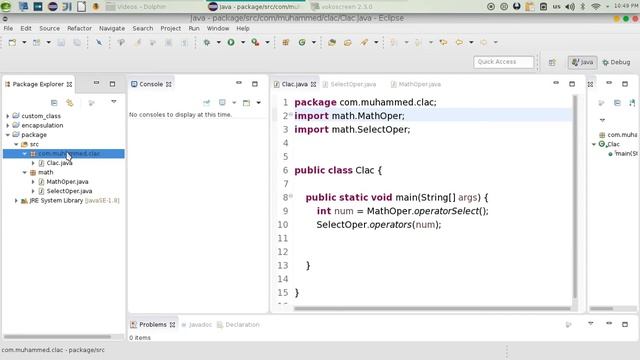Open the New dropdown arrow

click(24, 42)
